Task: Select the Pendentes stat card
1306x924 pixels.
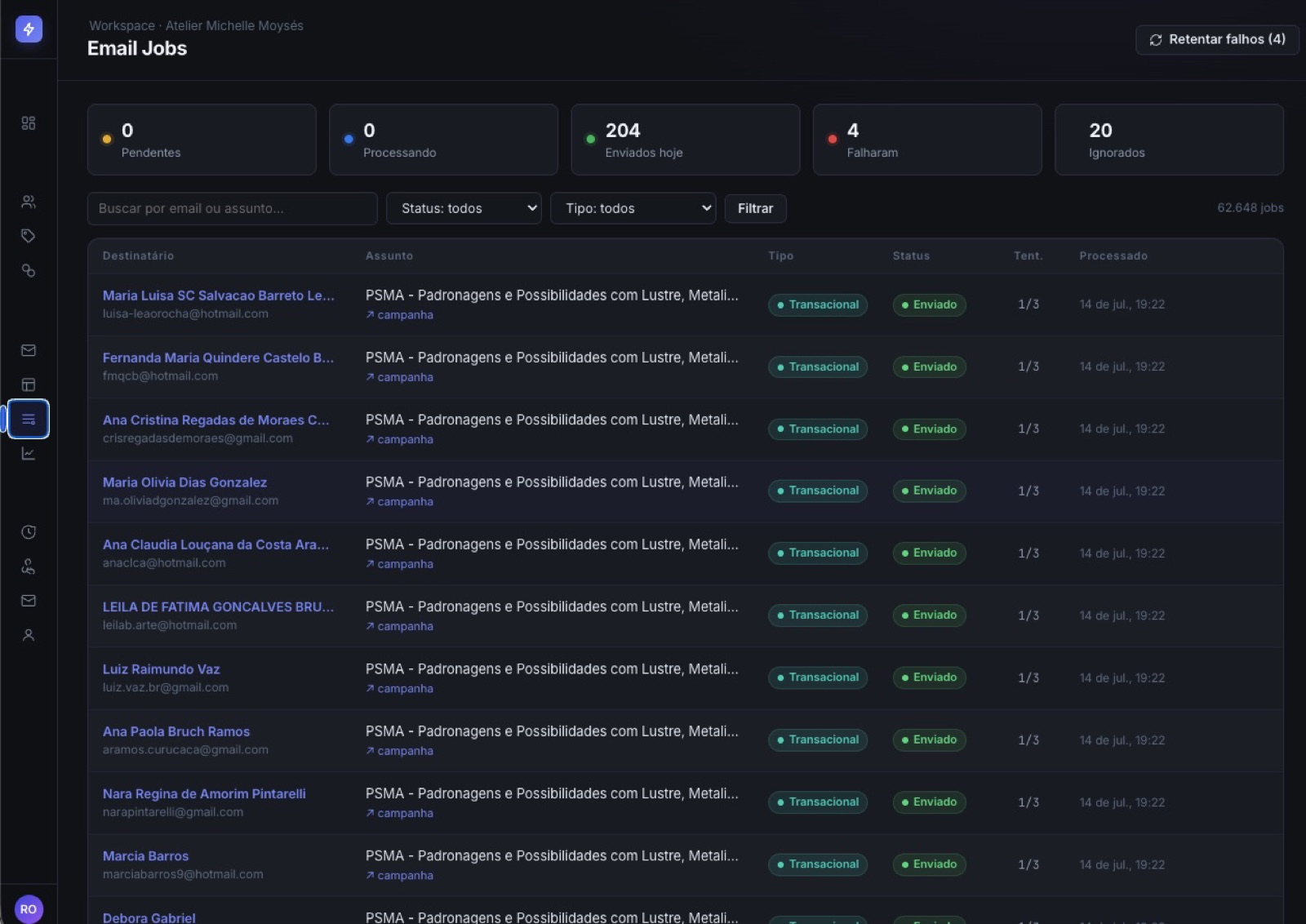Action: tap(202, 140)
